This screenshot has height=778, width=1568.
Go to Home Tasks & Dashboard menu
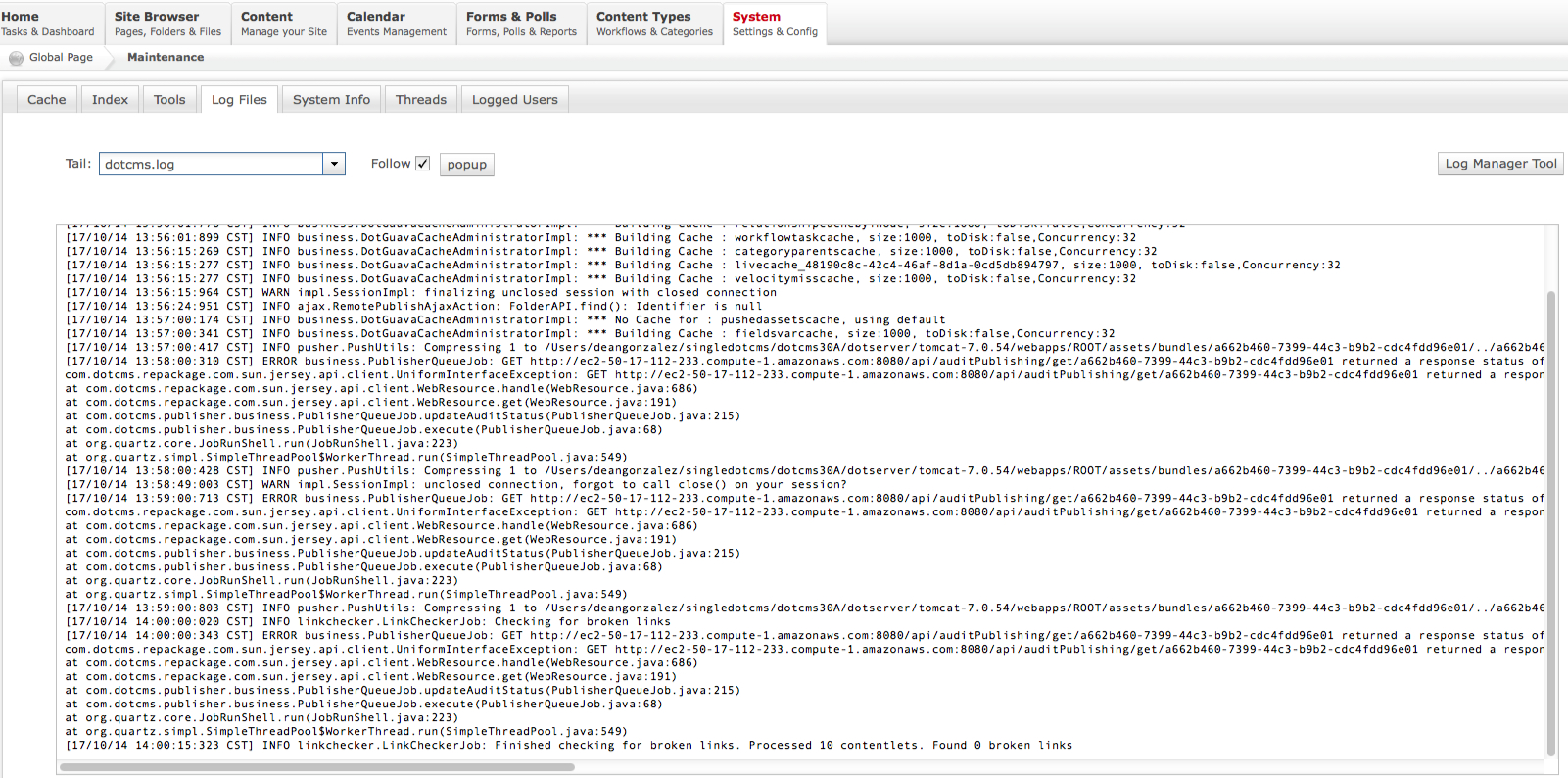47,24
